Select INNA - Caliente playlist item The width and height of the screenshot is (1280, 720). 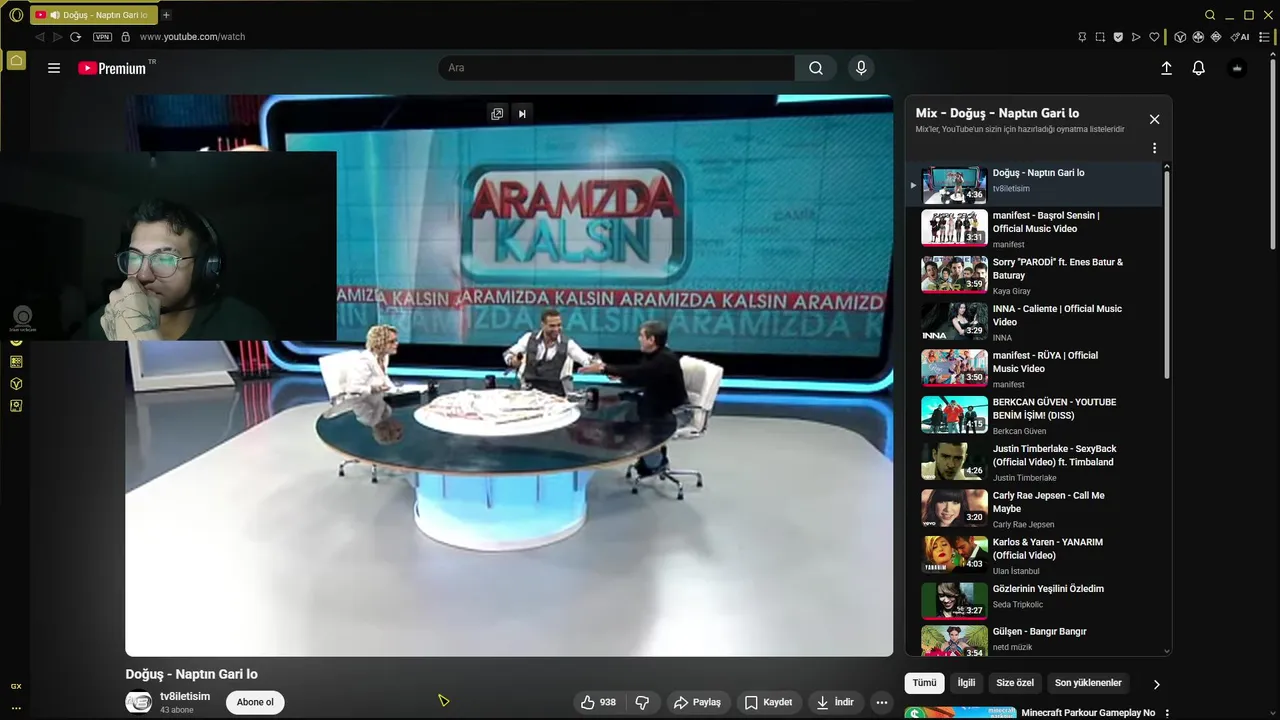point(1034,322)
